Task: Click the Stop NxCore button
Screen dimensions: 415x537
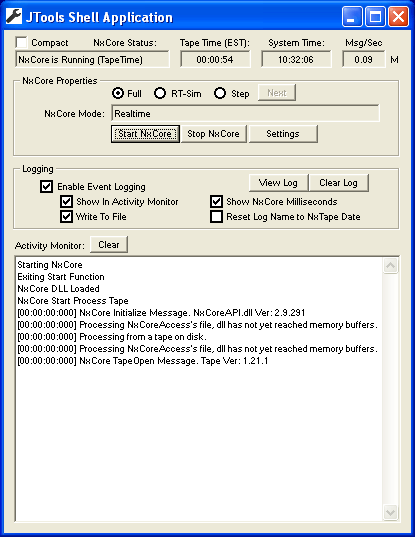Action: (213, 134)
